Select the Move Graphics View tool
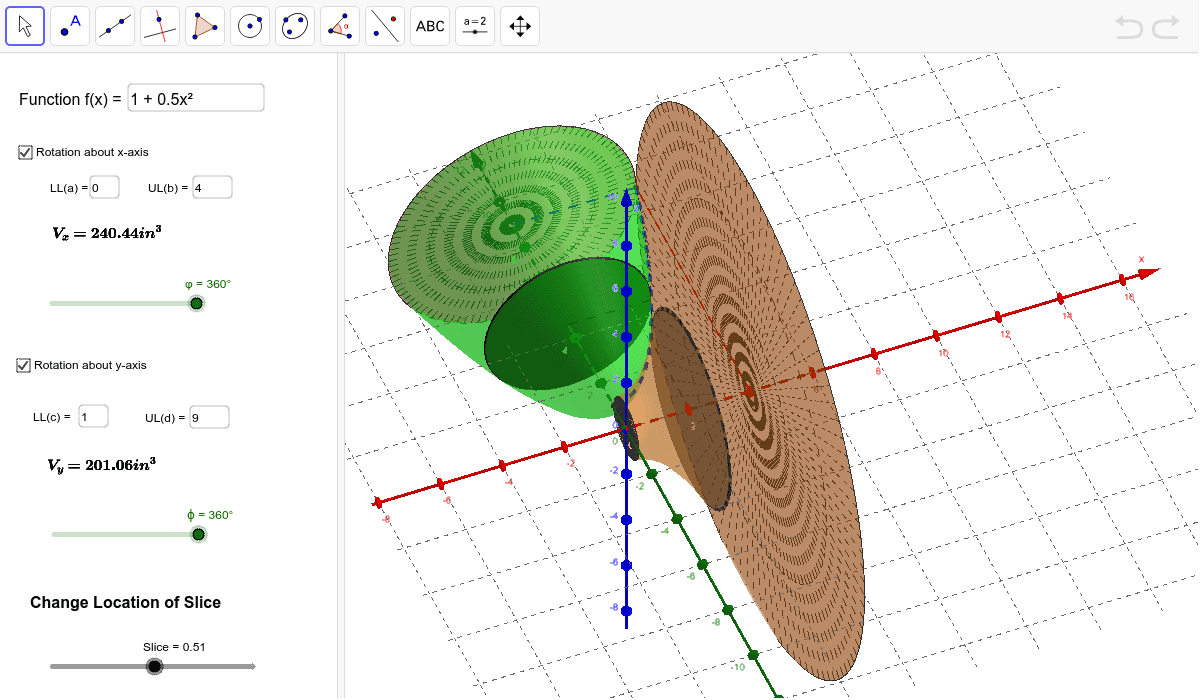This screenshot has width=1200, height=700. 519,25
